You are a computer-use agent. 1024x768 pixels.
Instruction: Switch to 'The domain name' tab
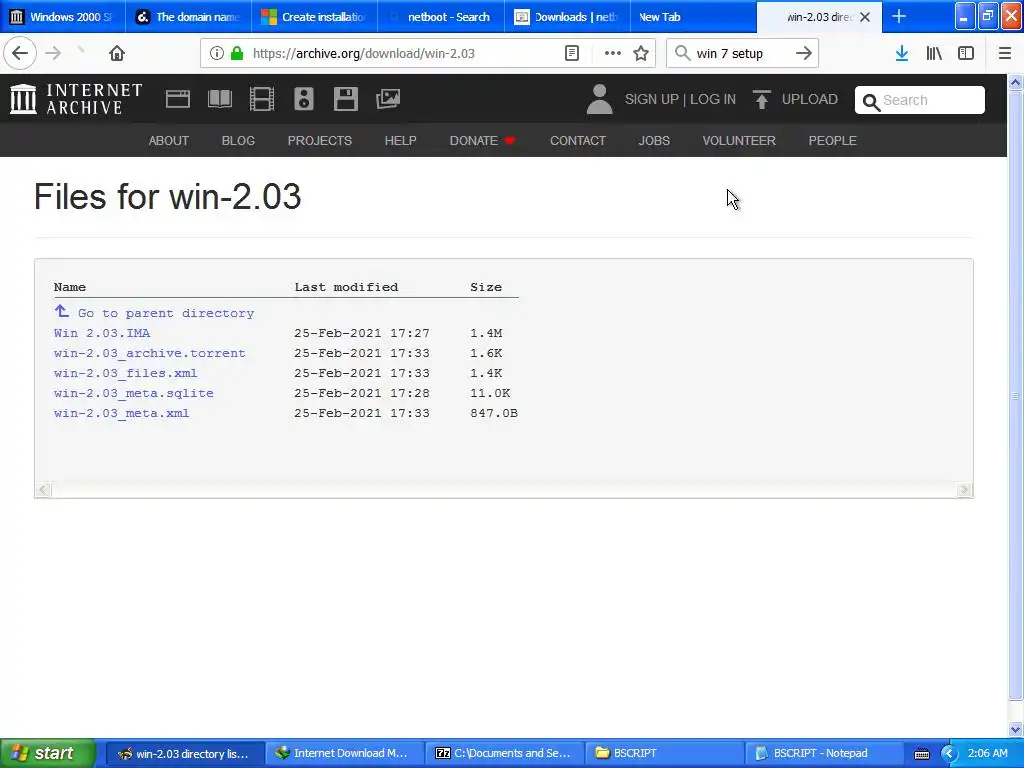(x=189, y=17)
